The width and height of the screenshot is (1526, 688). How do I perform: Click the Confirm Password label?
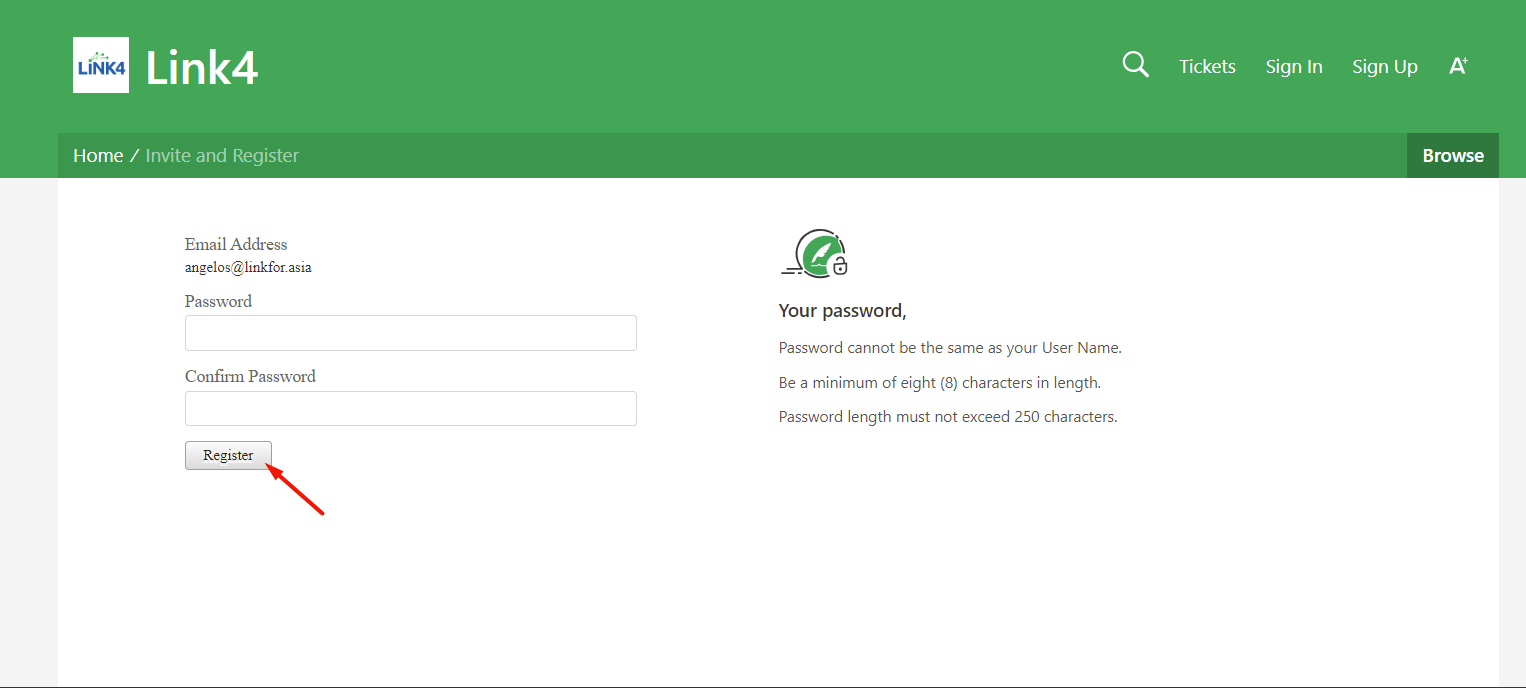pos(250,376)
